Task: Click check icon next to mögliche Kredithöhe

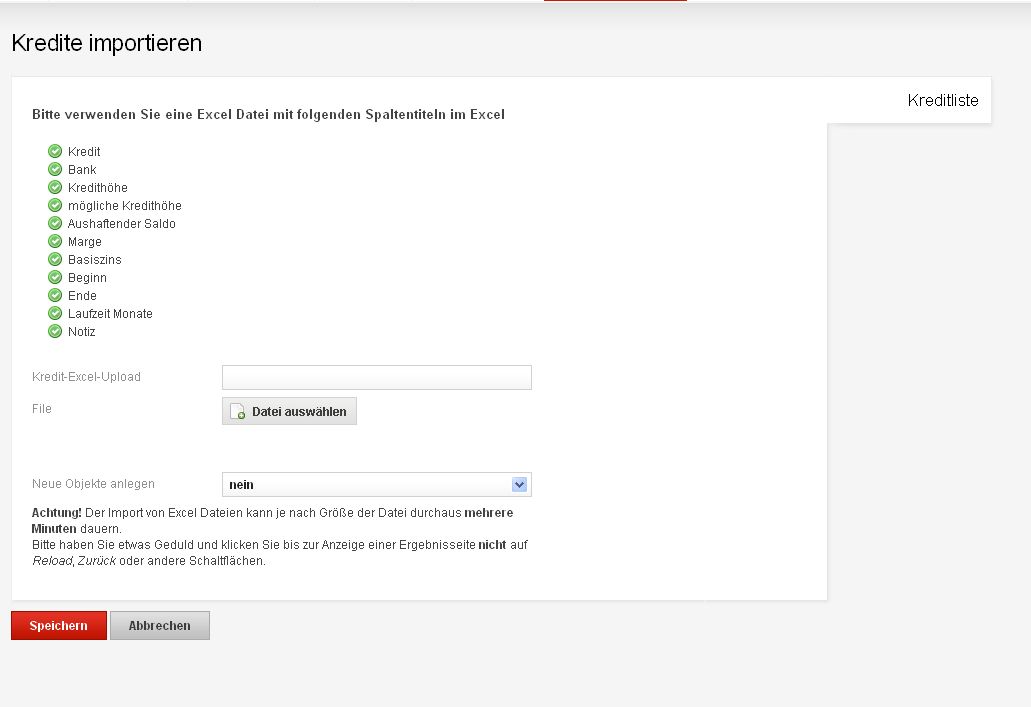Action: click(55, 205)
